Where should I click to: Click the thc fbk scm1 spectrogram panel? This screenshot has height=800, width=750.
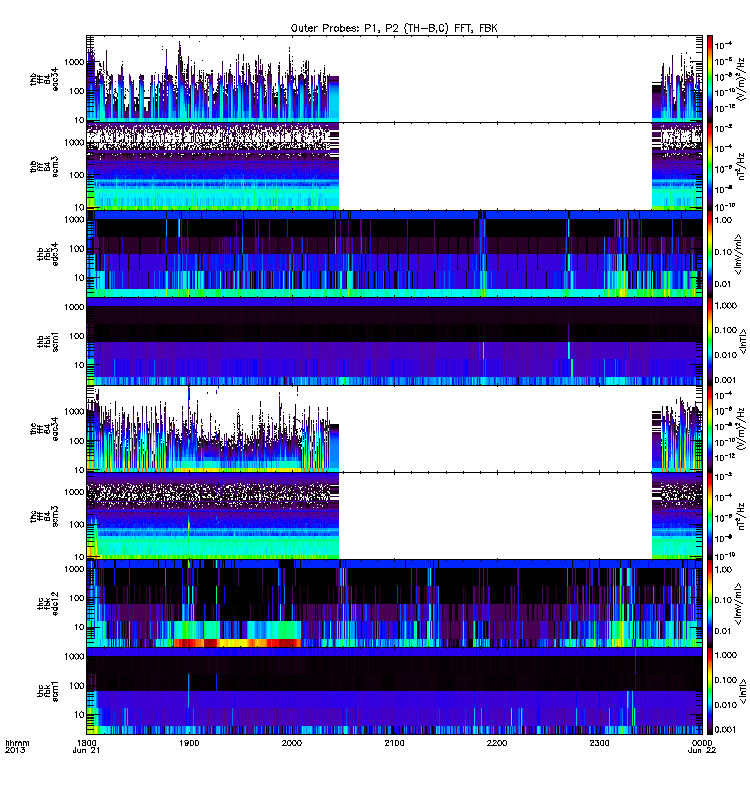(394, 691)
